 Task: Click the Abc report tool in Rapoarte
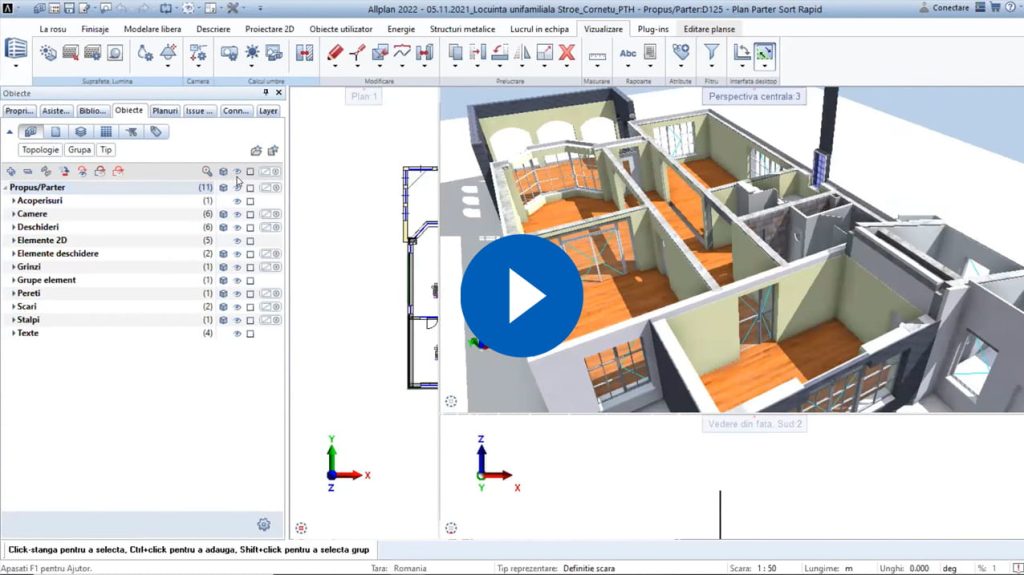tap(628, 53)
